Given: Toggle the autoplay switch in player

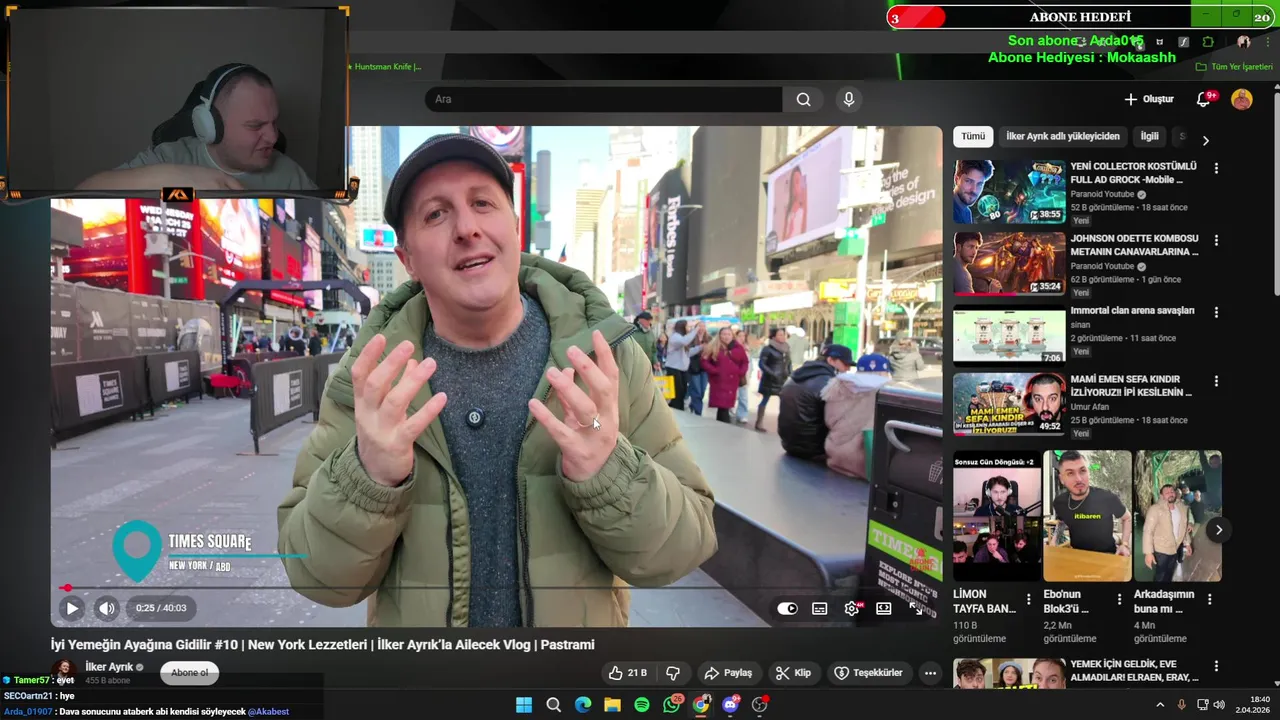Looking at the screenshot, I should pos(788,608).
